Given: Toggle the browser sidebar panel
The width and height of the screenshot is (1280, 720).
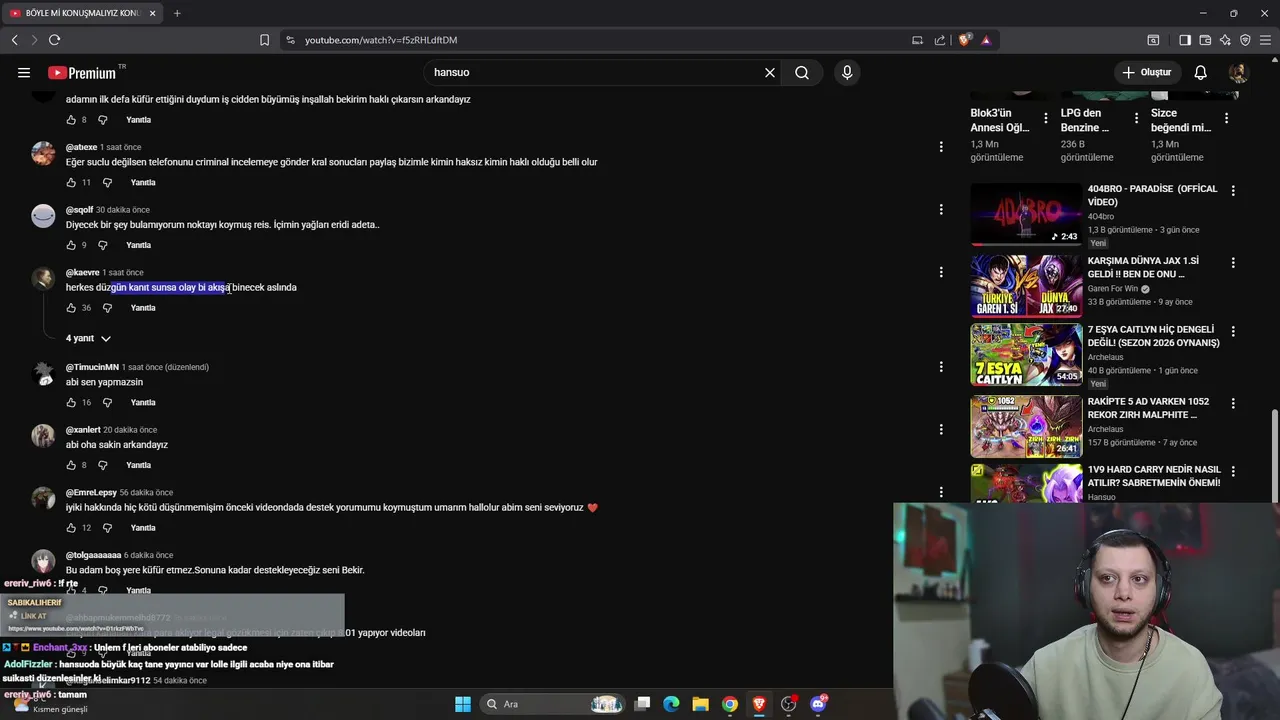Looking at the screenshot, I should 1185,40.
